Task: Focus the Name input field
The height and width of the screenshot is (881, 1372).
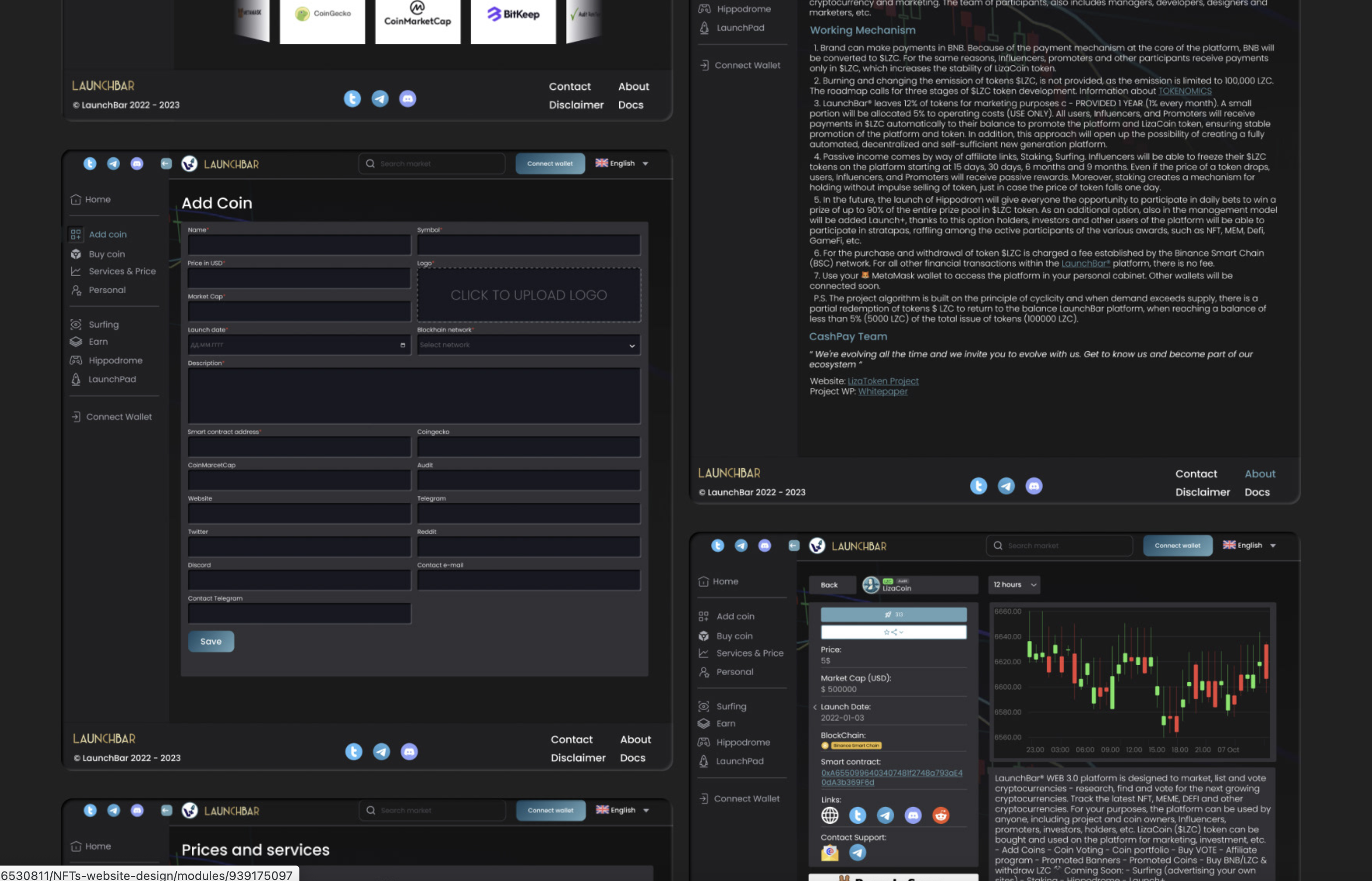Action: click(x=299, y=245)
